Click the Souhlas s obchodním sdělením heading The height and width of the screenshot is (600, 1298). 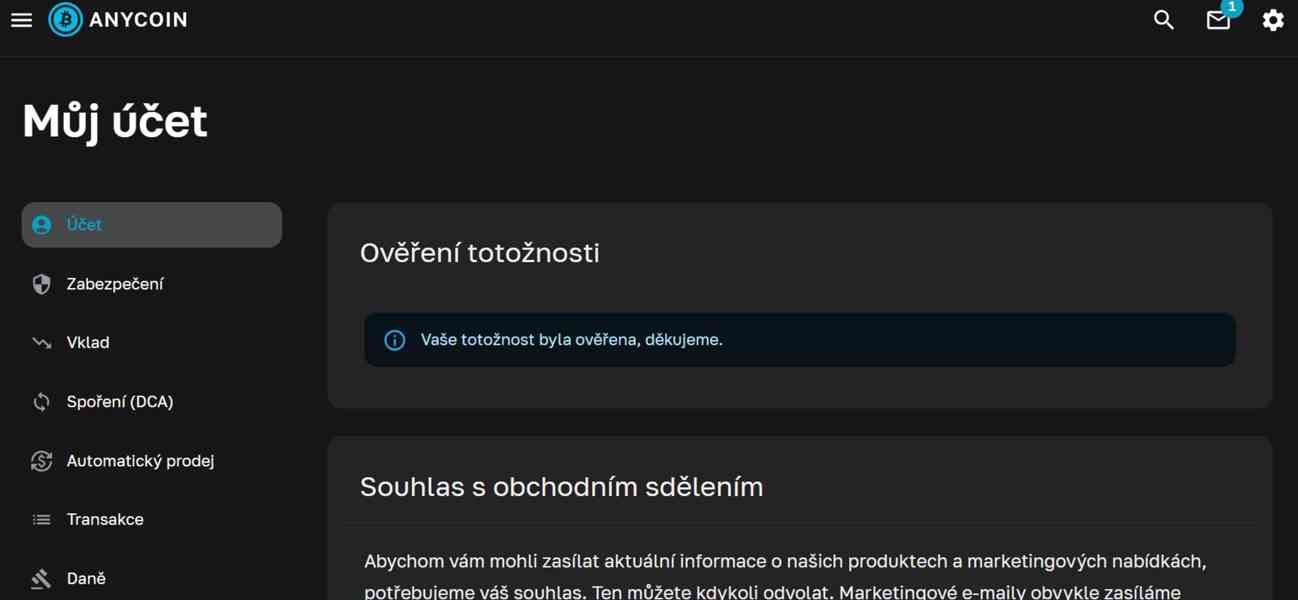coord(561,487)
